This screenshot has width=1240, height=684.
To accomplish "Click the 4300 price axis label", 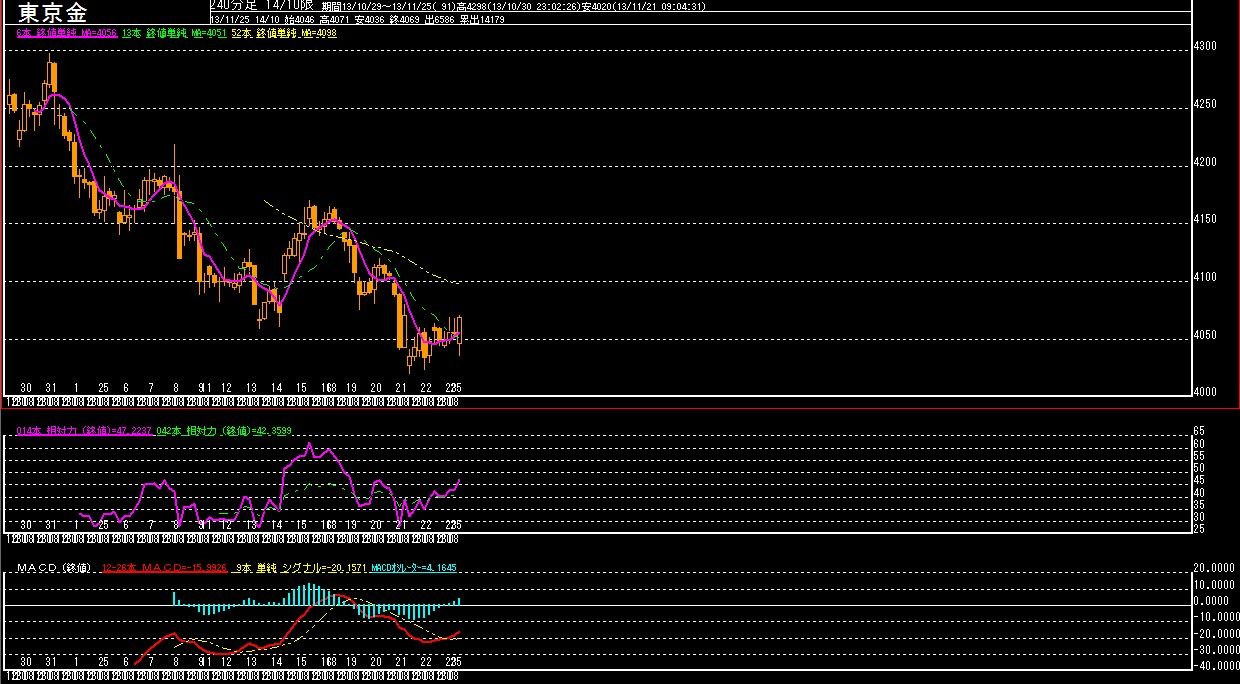I will 1206,46.
